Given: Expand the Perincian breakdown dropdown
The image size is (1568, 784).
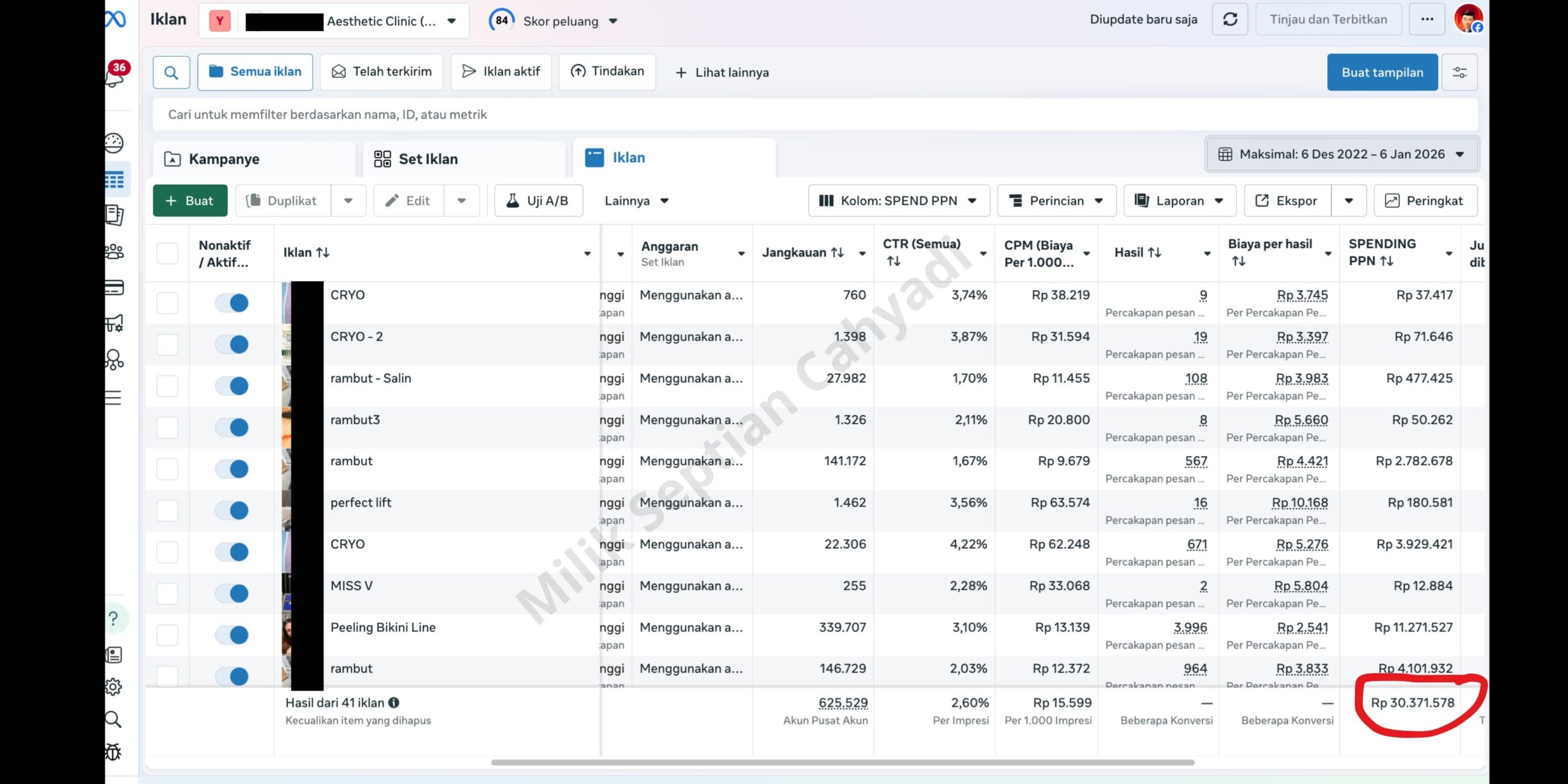Looking at the screenshot, I should tap(1057, 201).
